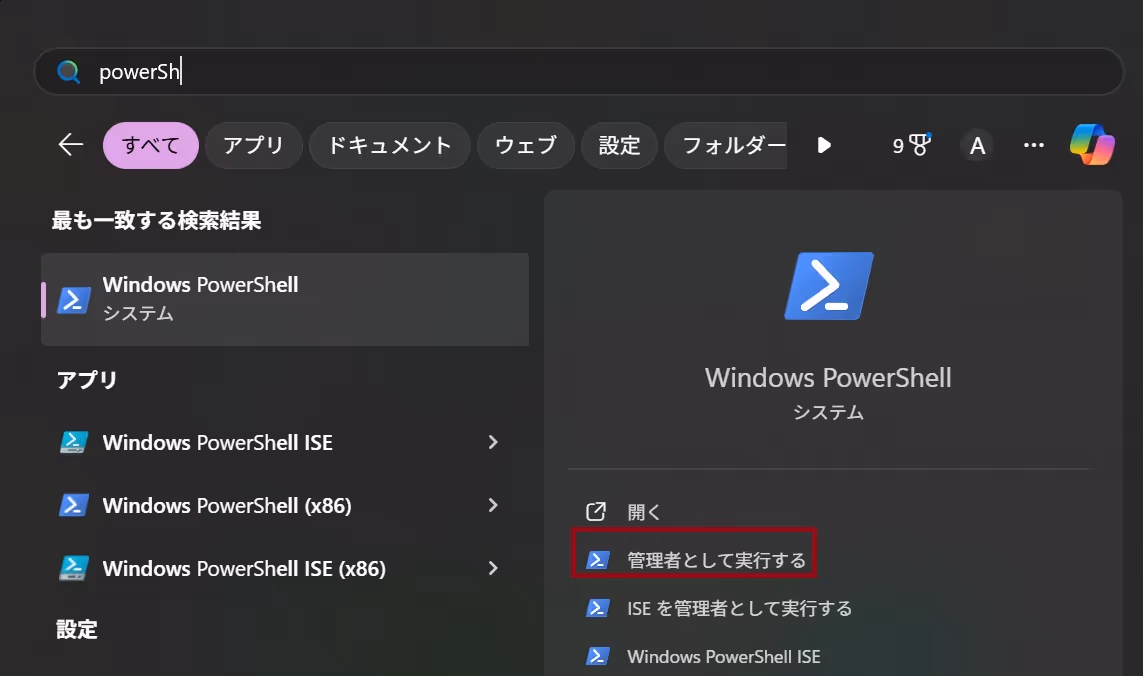Image resolution: width=1143 pixels, height=676 pixels.
Task: Switch to the フォルダー filter tab
Action: pyautogui.click(x=726, y=145)
